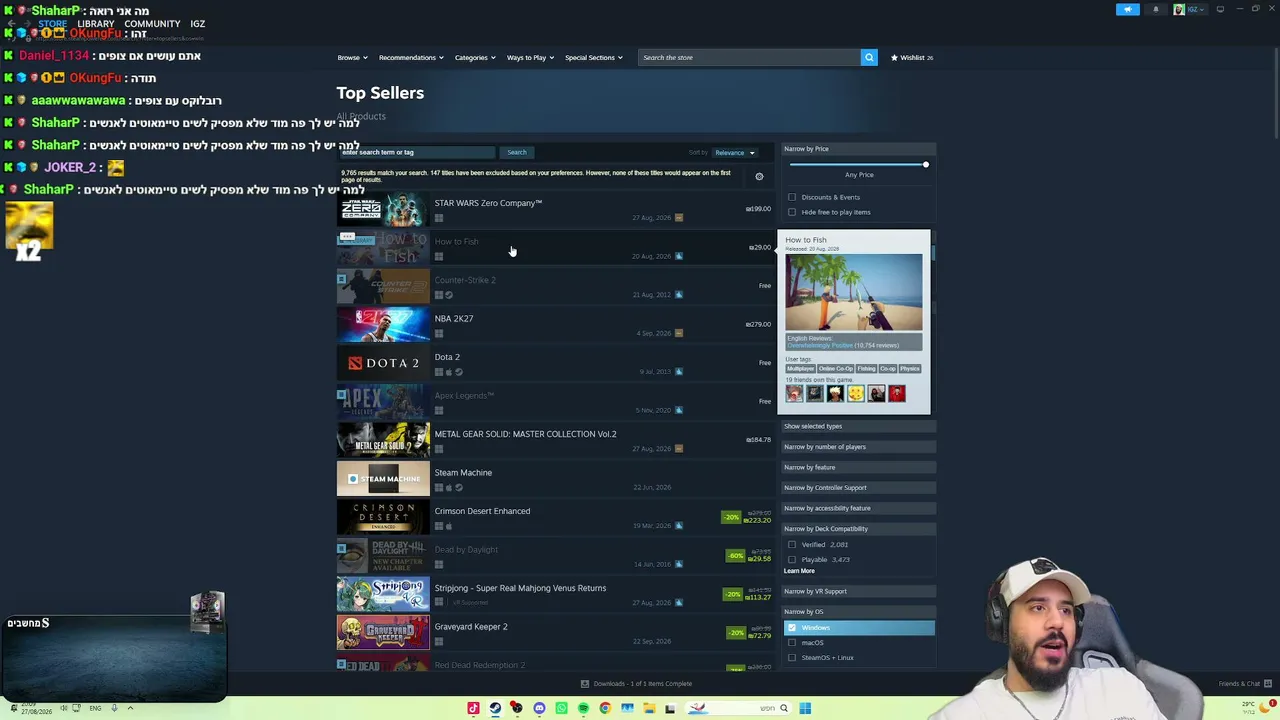Open the Special Sections dropdown
Viewport: 1280px width, 720px height.
594,58
